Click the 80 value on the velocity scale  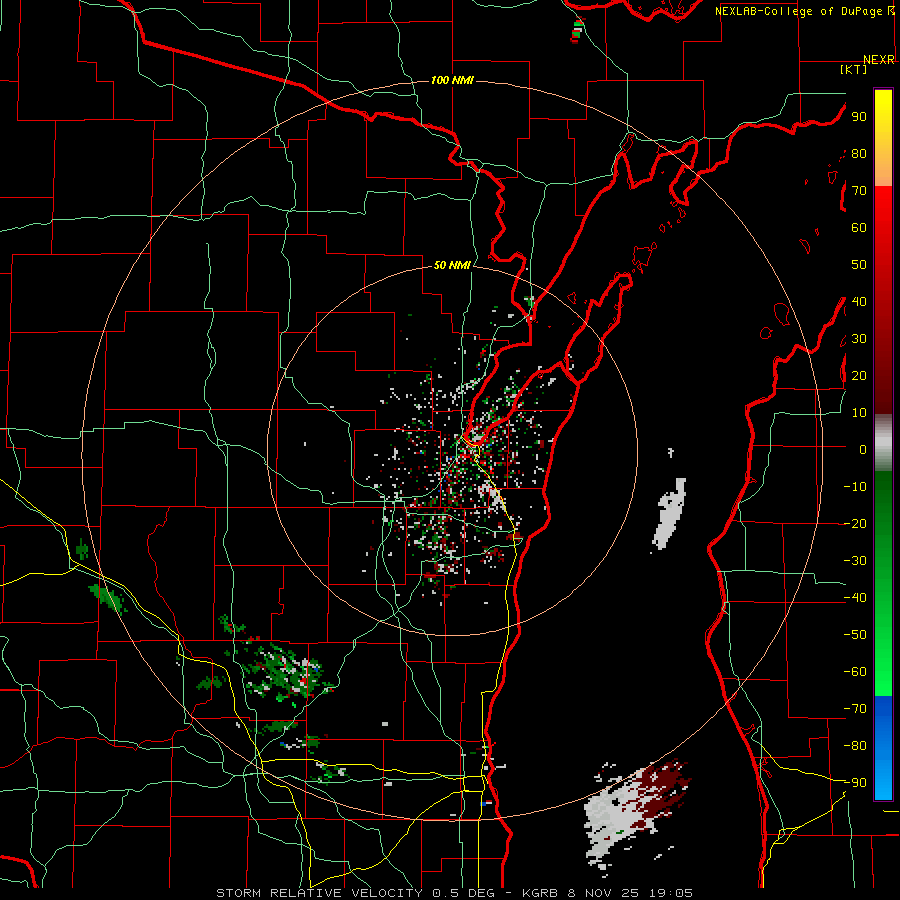pos(859,153)
